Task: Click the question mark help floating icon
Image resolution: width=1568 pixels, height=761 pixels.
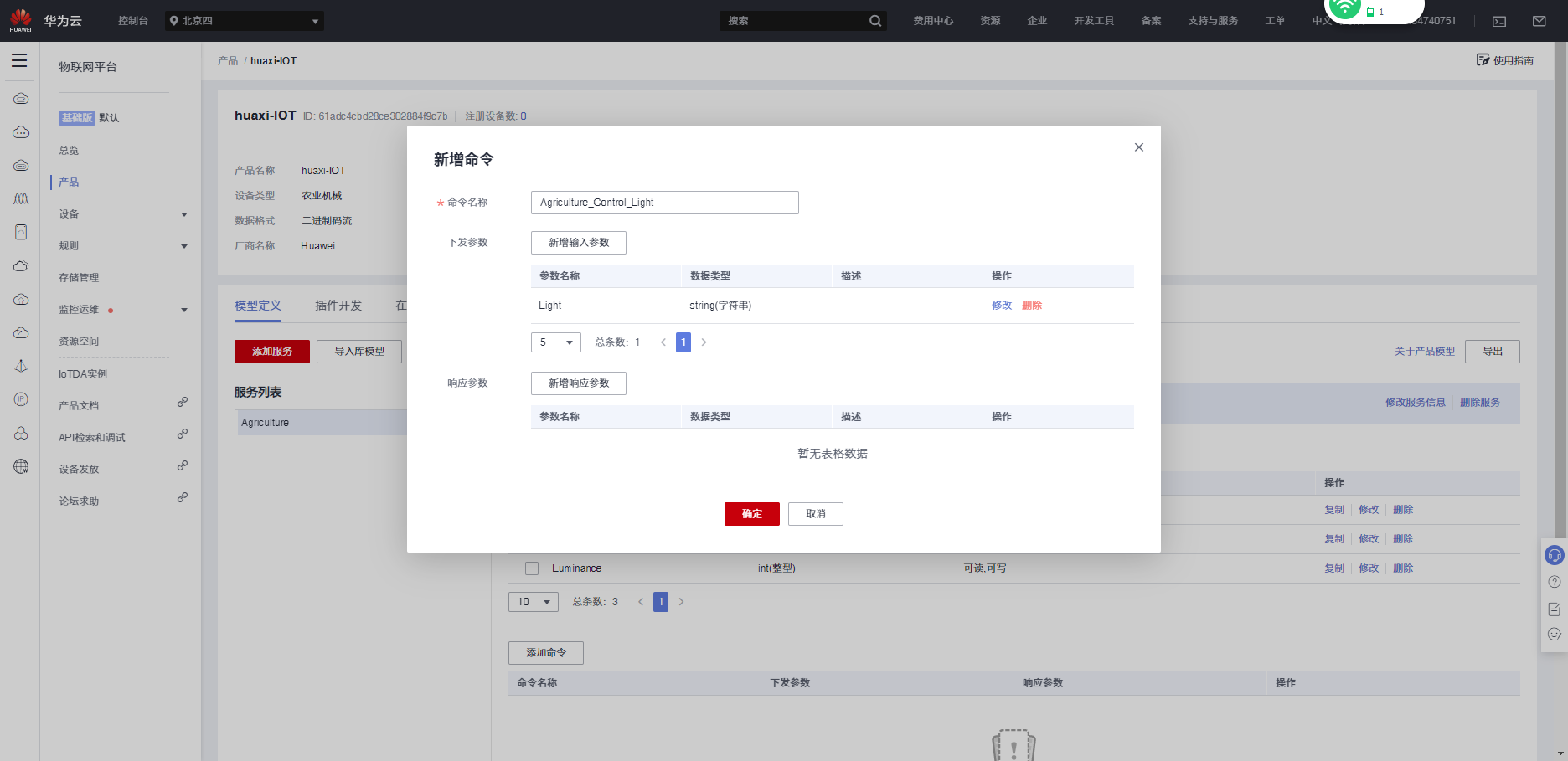Action: pos(1555,582)
